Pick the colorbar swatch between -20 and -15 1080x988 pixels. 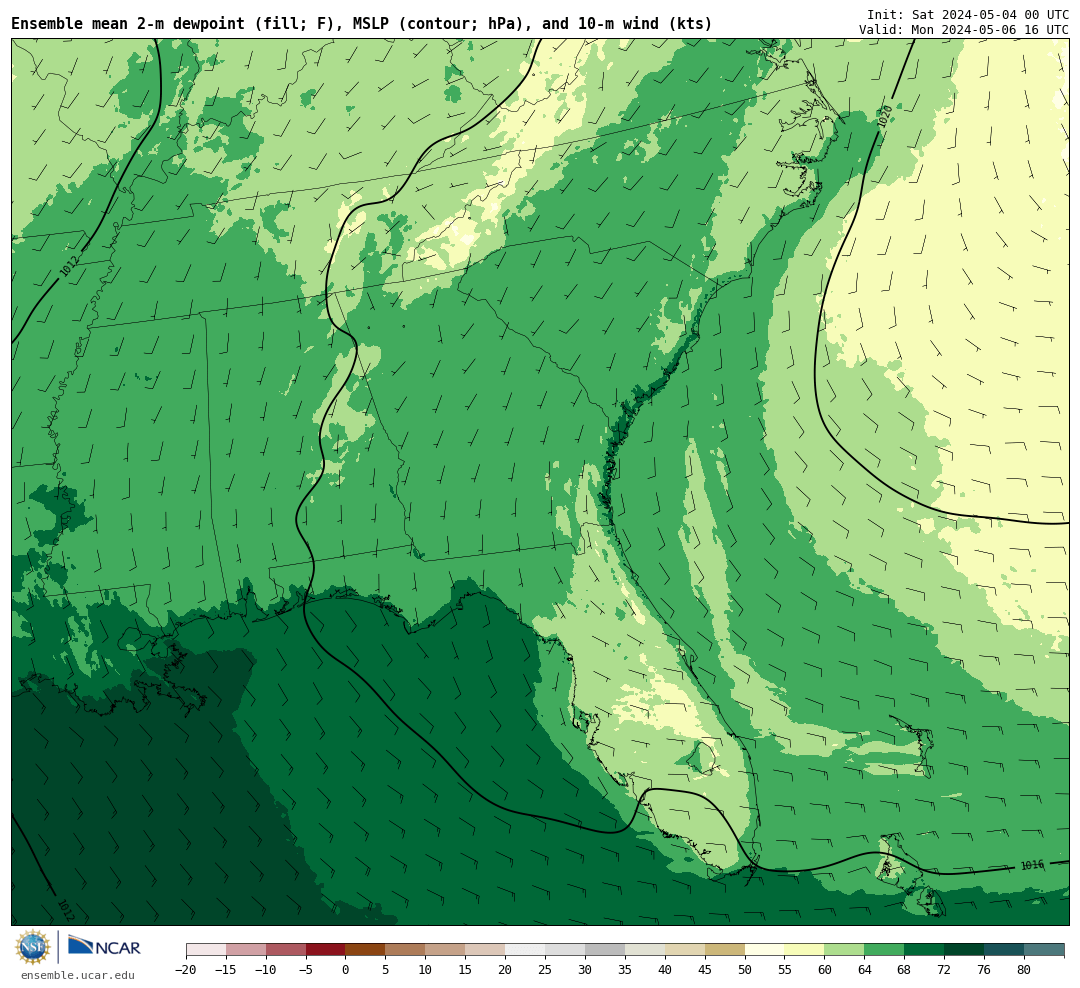click(206, 950)
